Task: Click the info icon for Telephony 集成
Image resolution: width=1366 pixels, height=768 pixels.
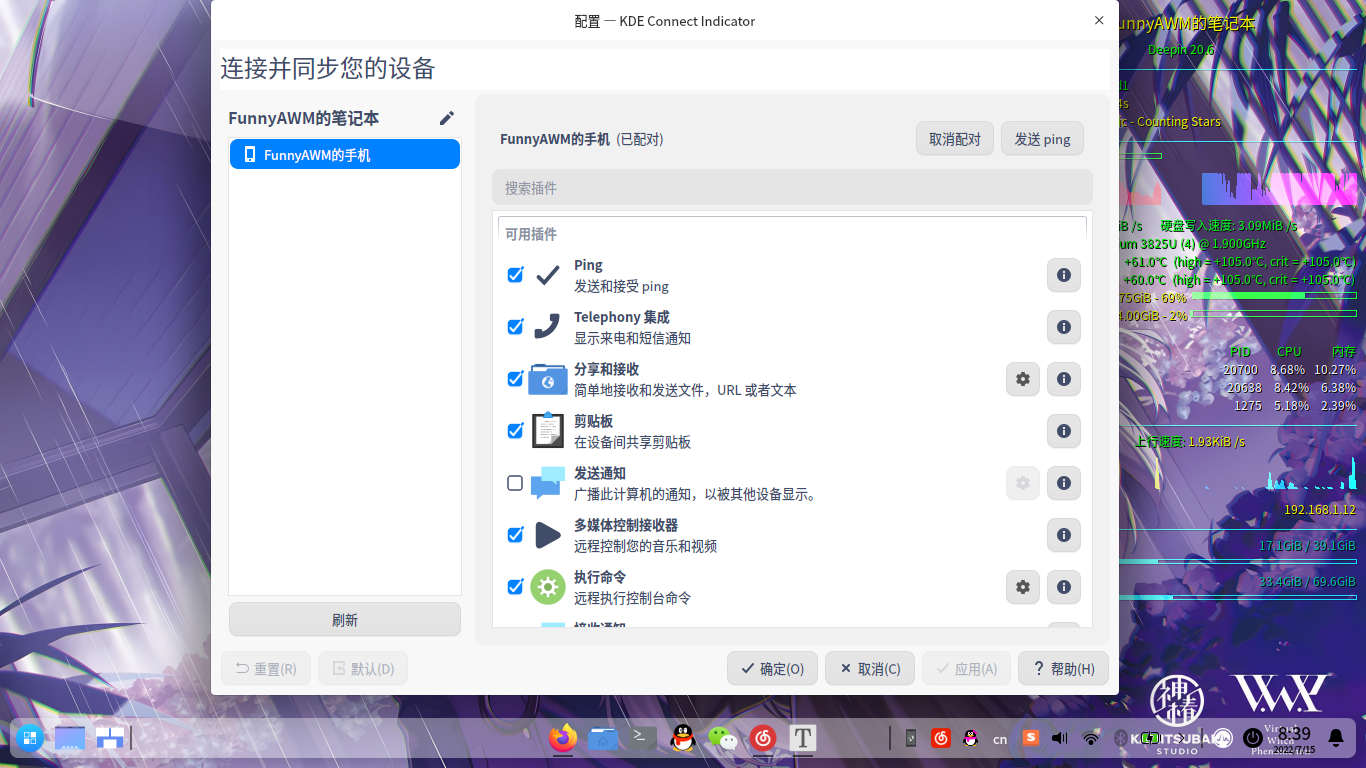Action: pos(1063,327)
